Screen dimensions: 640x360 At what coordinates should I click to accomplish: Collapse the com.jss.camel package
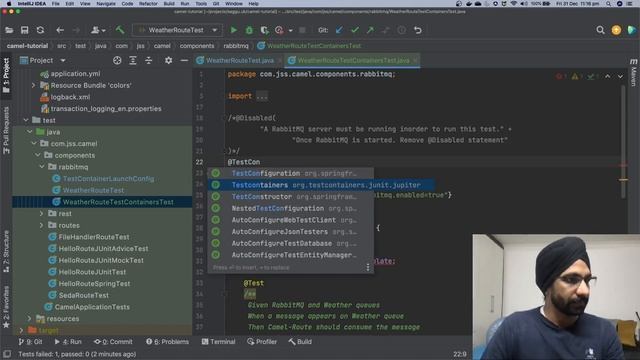tap(34, 144)
